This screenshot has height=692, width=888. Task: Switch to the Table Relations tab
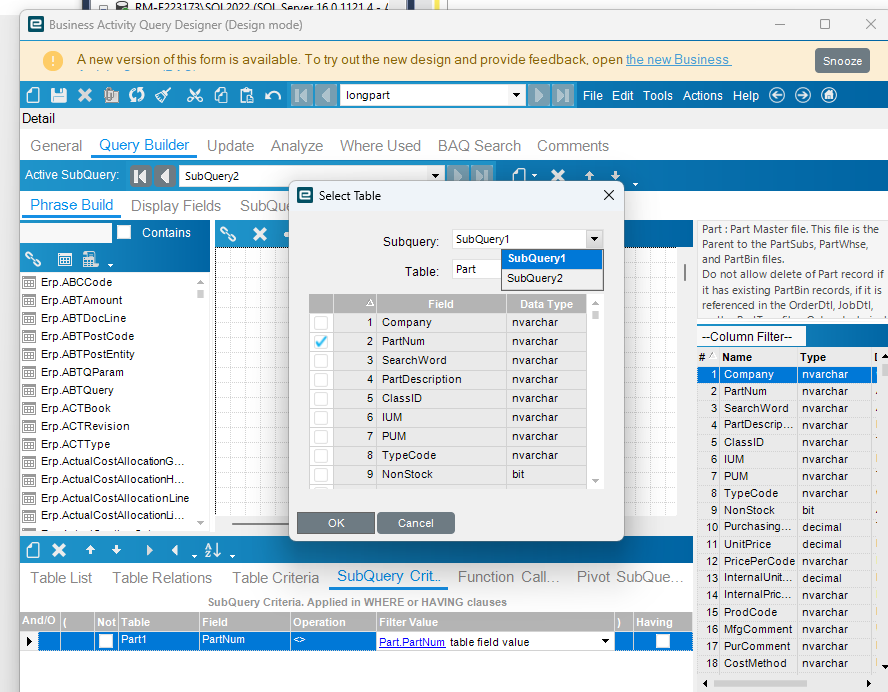(x=162, y=578)
